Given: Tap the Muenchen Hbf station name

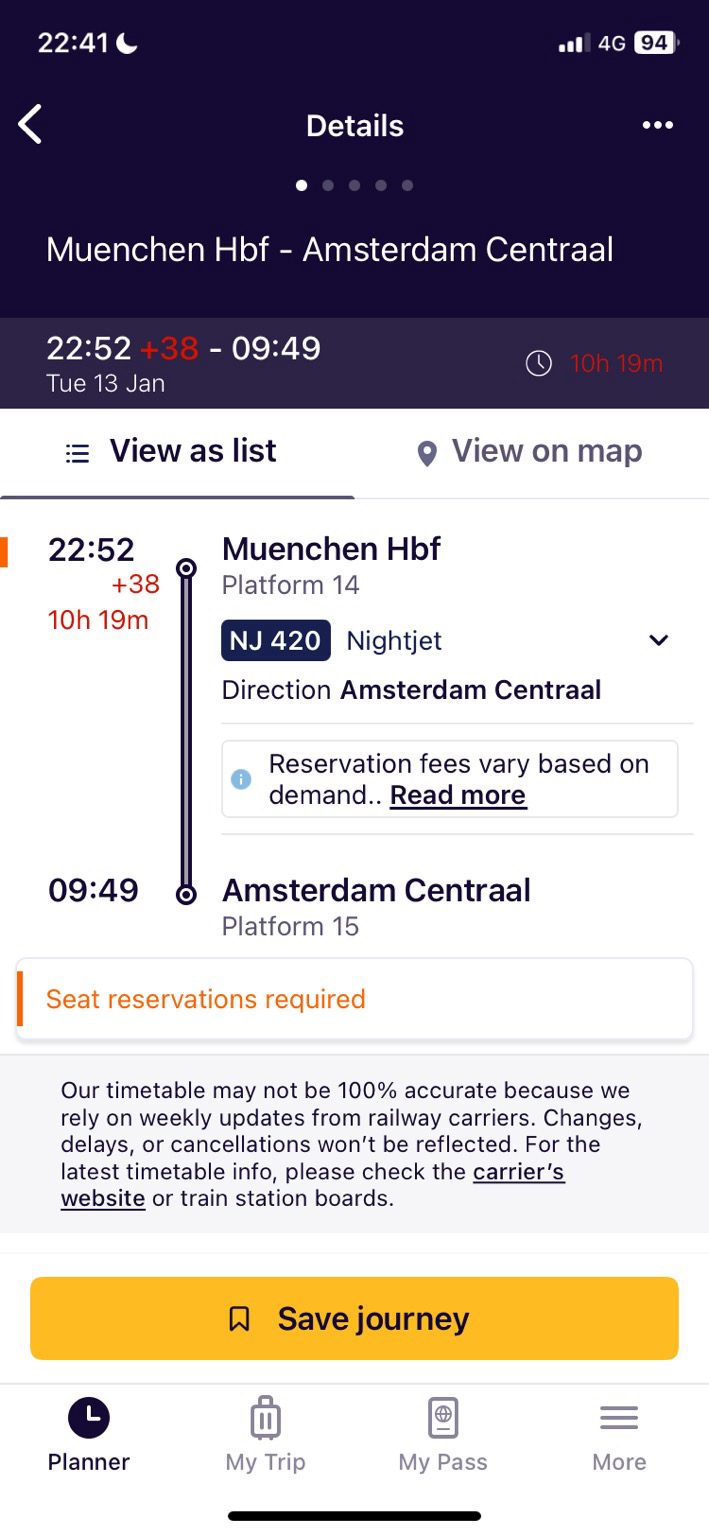Looking at the screenshot, I should pos(331,549).
